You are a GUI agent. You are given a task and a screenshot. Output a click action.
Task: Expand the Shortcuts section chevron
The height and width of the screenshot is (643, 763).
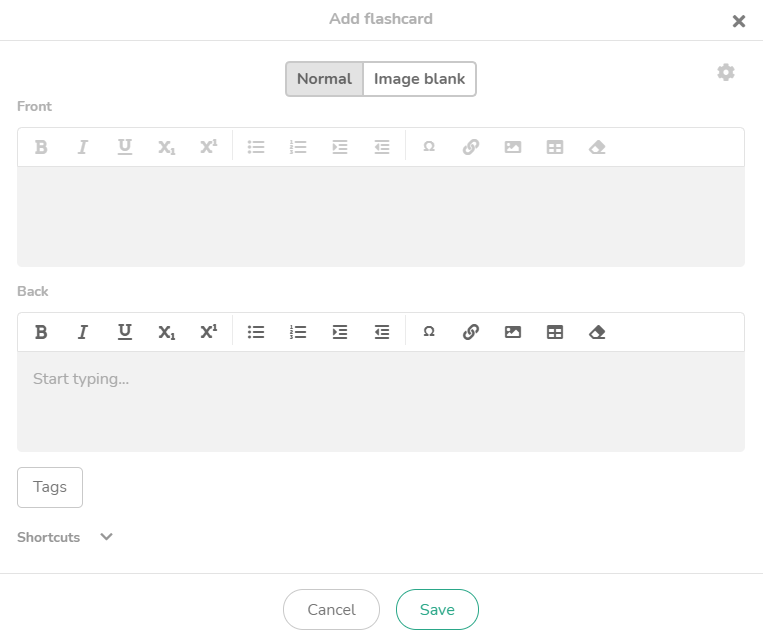point(107,537)
